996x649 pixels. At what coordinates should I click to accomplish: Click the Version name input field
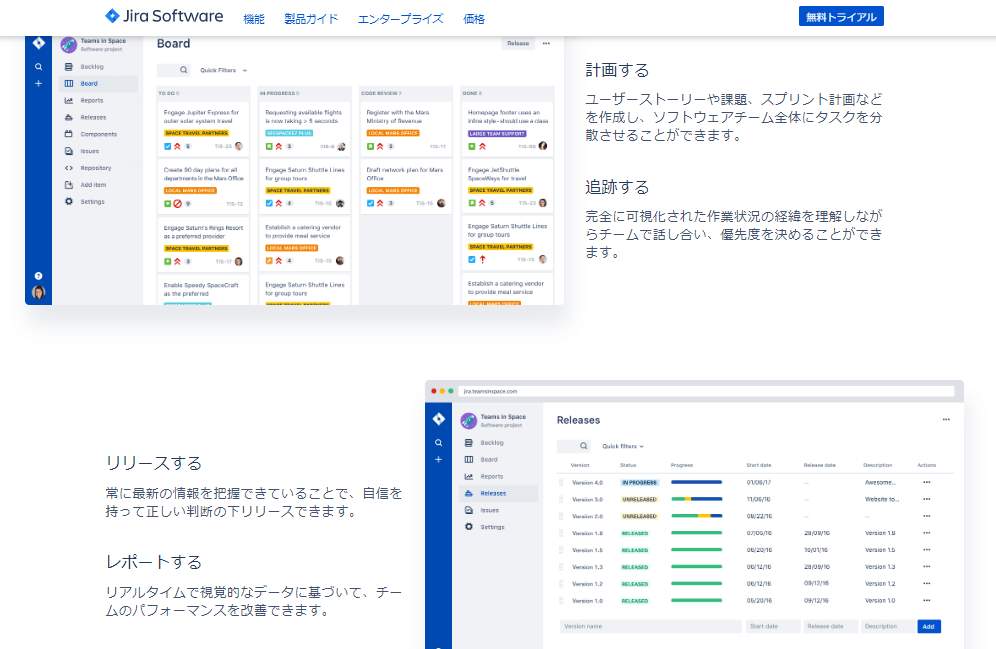651,626
